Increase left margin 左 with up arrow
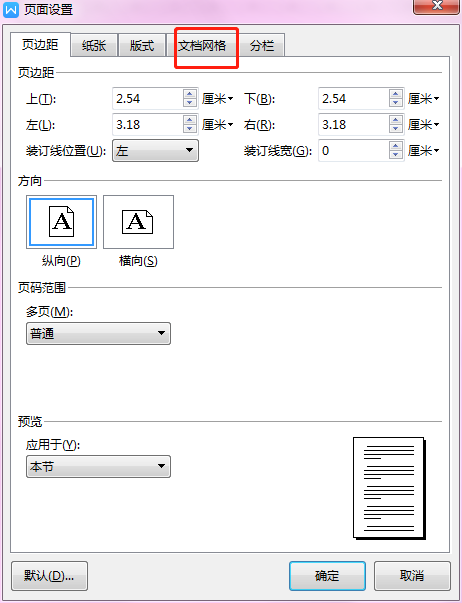 [189, 120]
